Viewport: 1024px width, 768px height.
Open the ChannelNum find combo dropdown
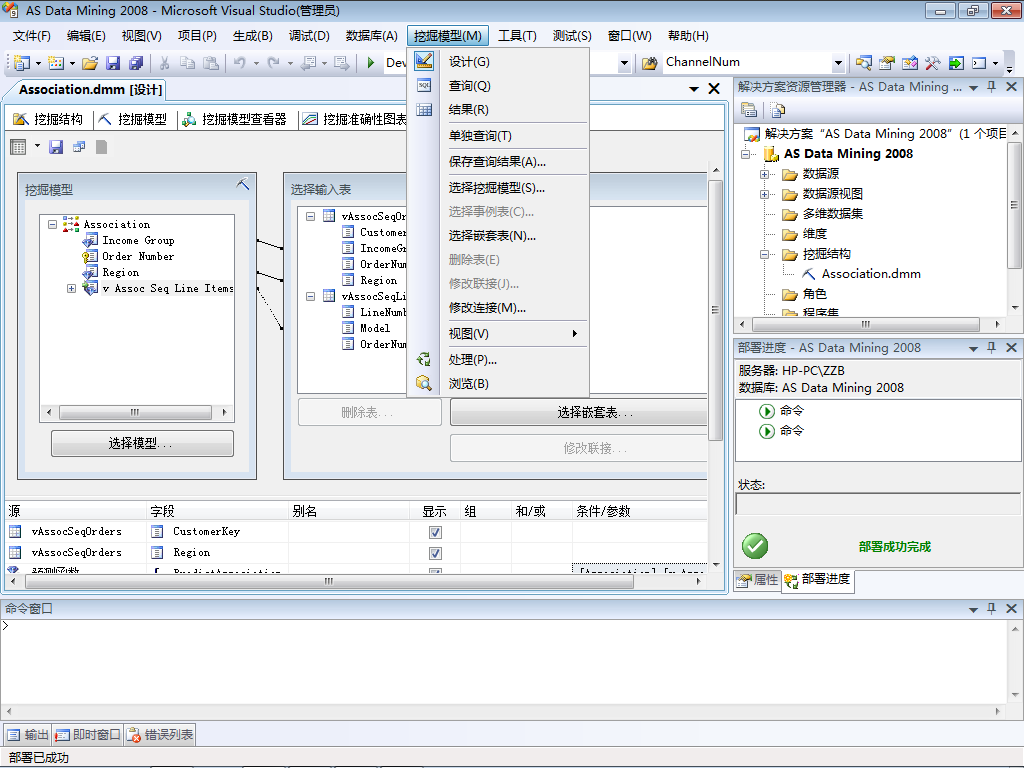(838, 63)
